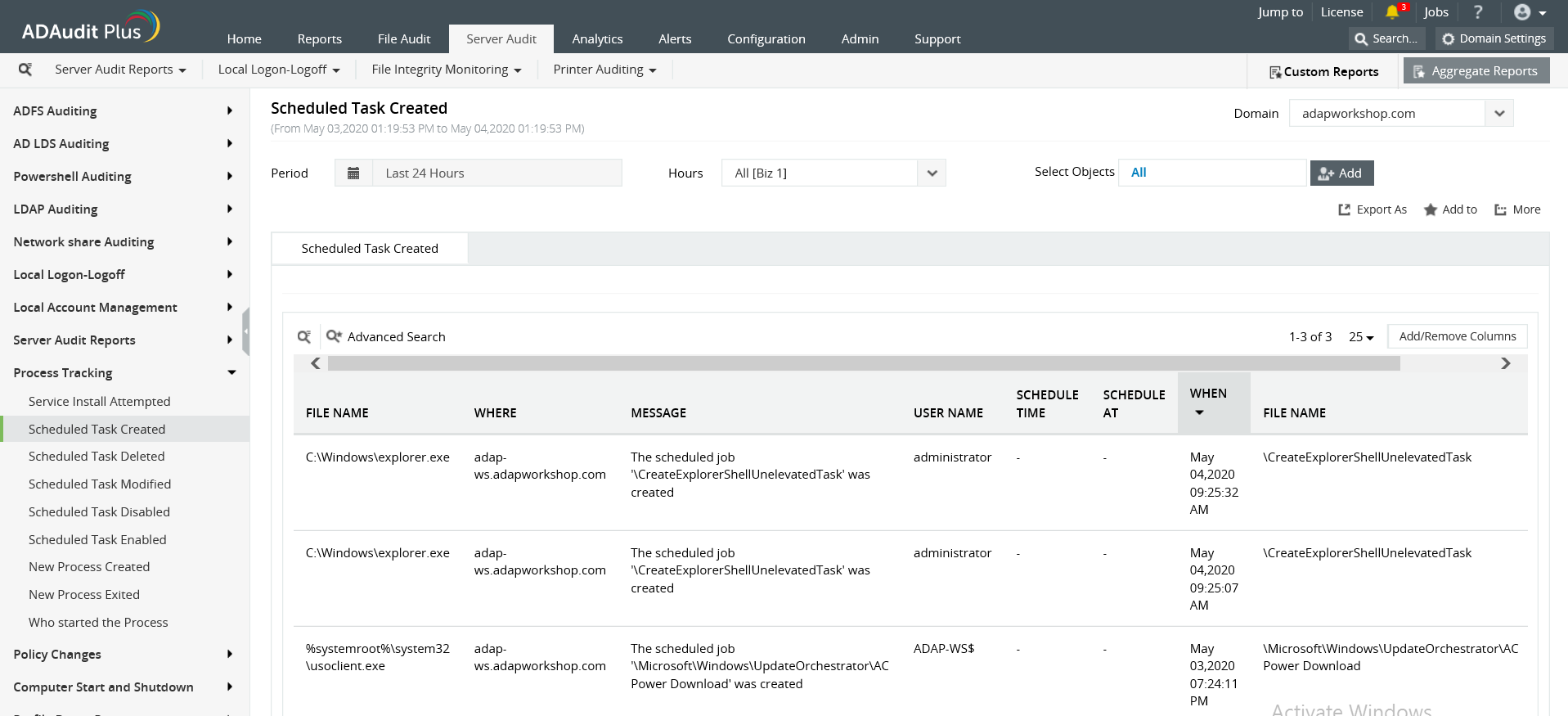The height and width of the screenshot is (716, 1568).
Task: Open the File Integrity Monitoring menu
Action: tap(446, 70)
